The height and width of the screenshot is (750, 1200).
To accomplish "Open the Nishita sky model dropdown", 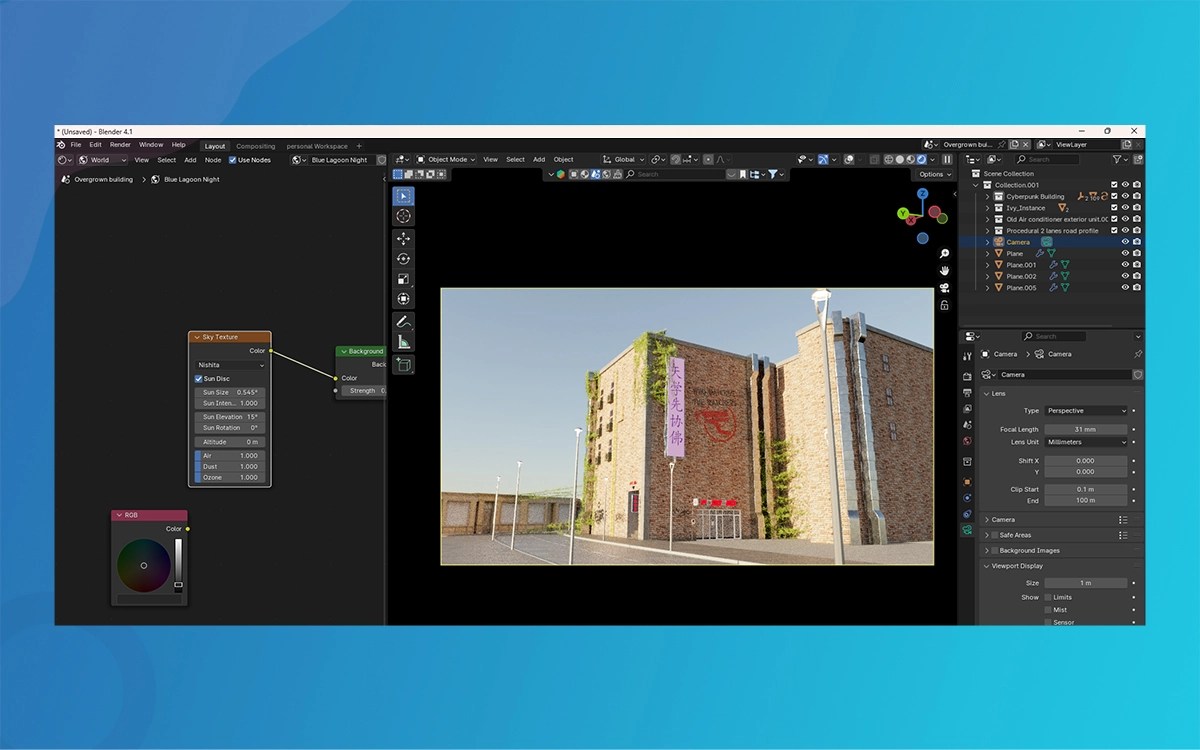I will click(x=228, y=365).
